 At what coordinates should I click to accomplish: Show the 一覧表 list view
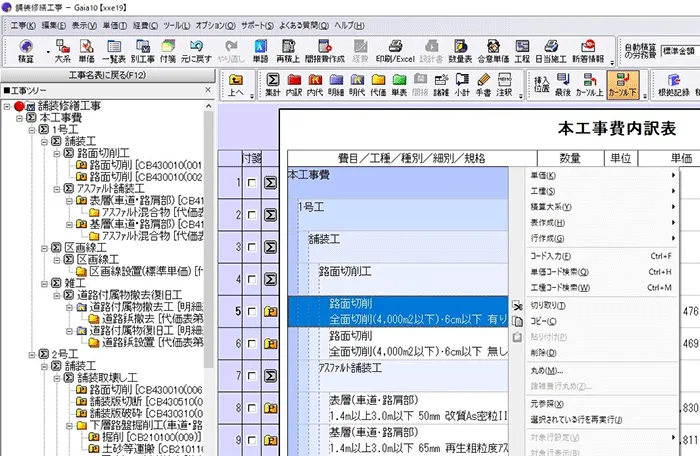114,50
